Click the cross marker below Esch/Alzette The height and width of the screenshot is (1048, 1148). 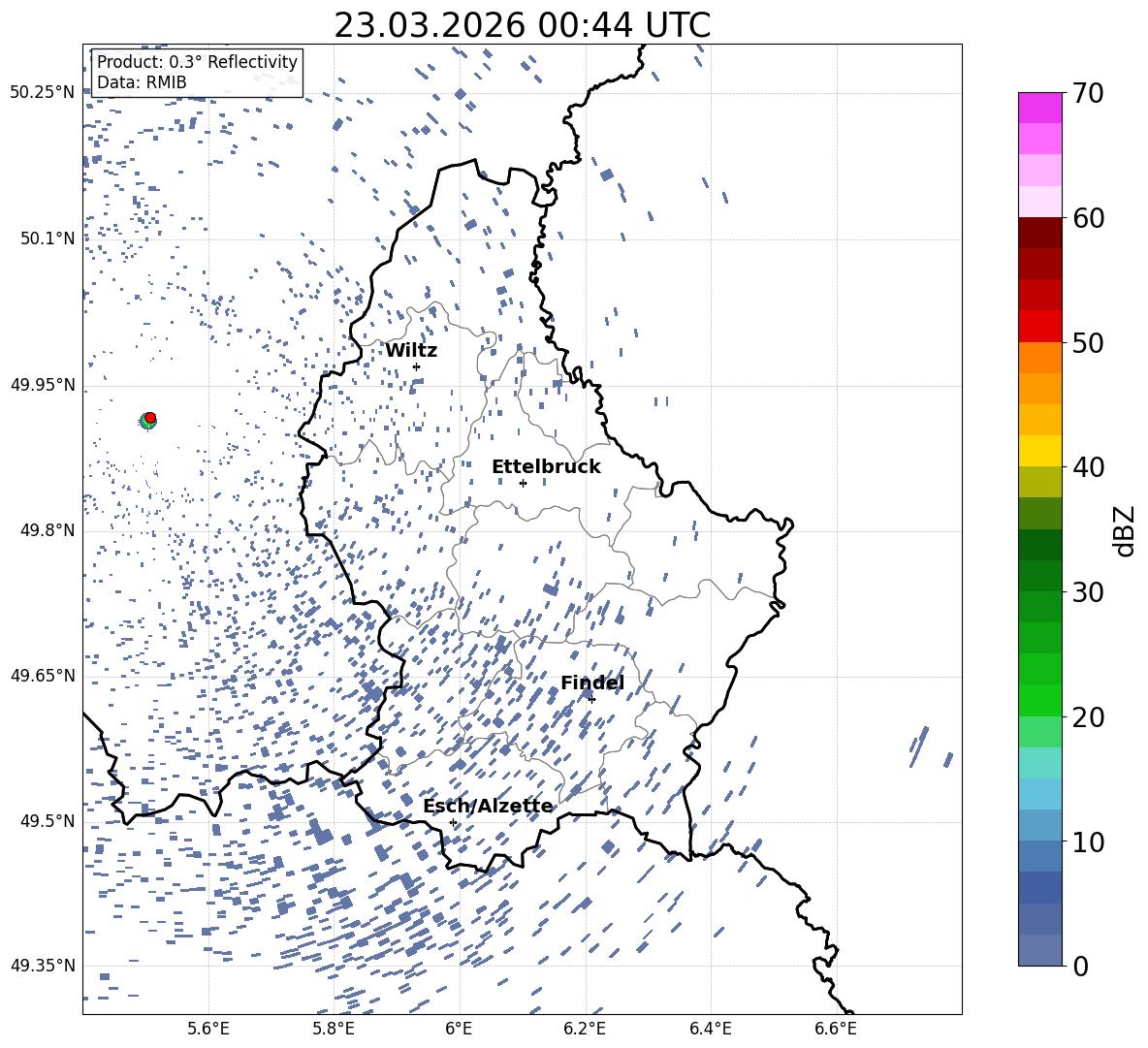[453, 822]
